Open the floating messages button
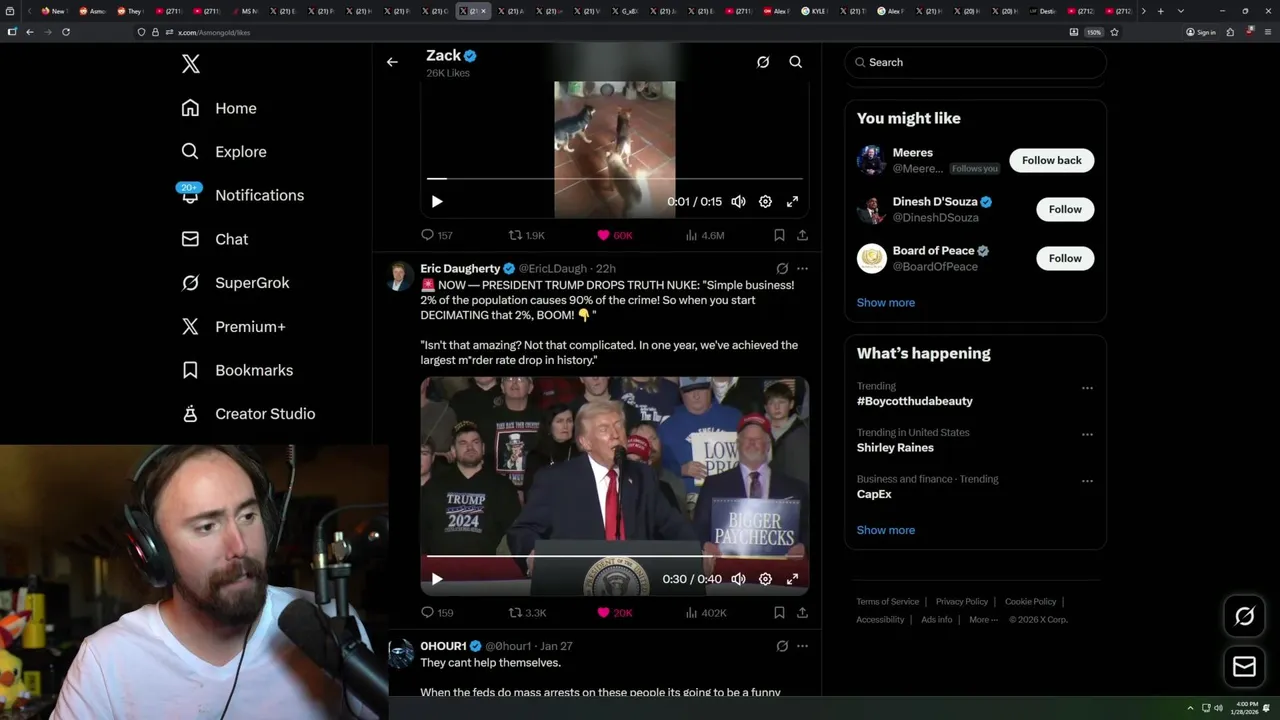The image size is (1280, 720). click(x=1244, y=666)
